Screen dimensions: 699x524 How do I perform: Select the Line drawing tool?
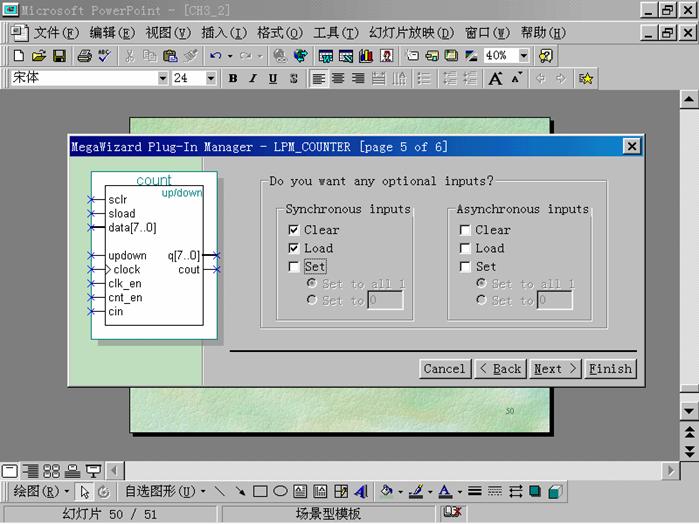[220, 491]
